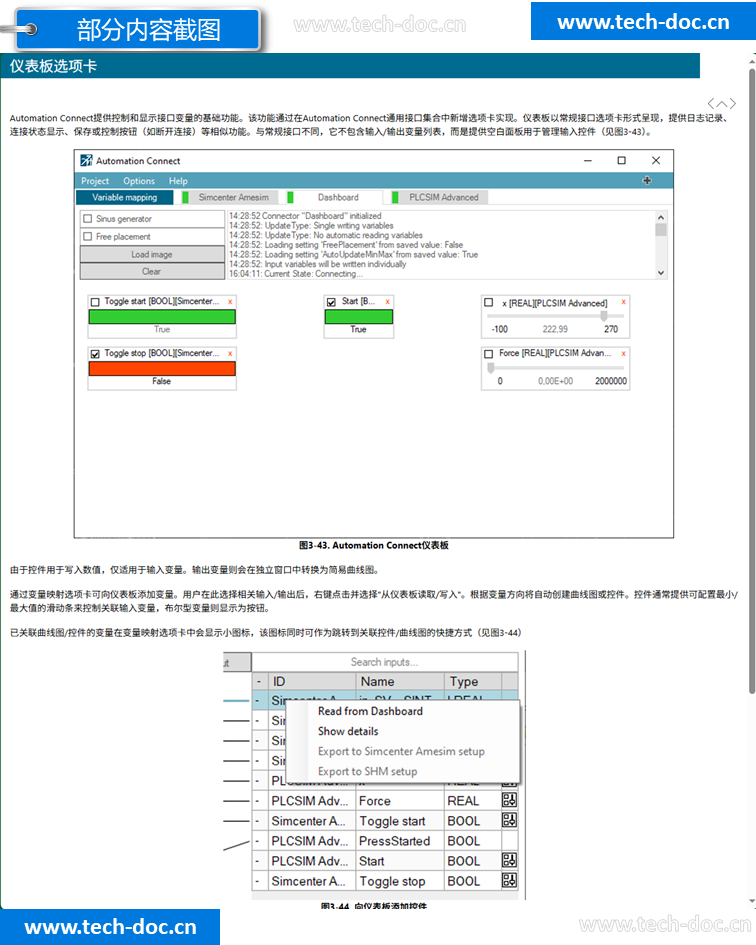
Task: Sort by the Type column header
Action: point(473,682)
